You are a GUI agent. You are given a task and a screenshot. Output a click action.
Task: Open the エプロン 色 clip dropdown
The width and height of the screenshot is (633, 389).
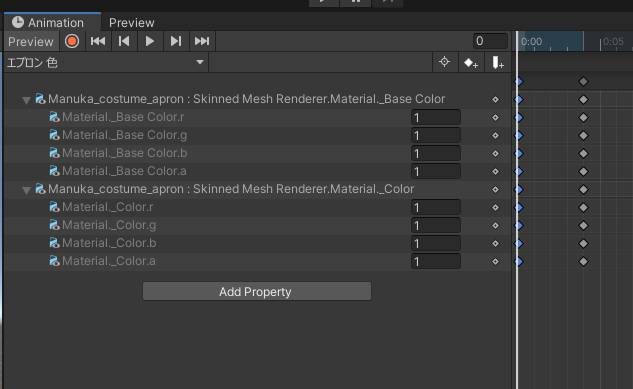pyautogui.click(x=106, y=63)
